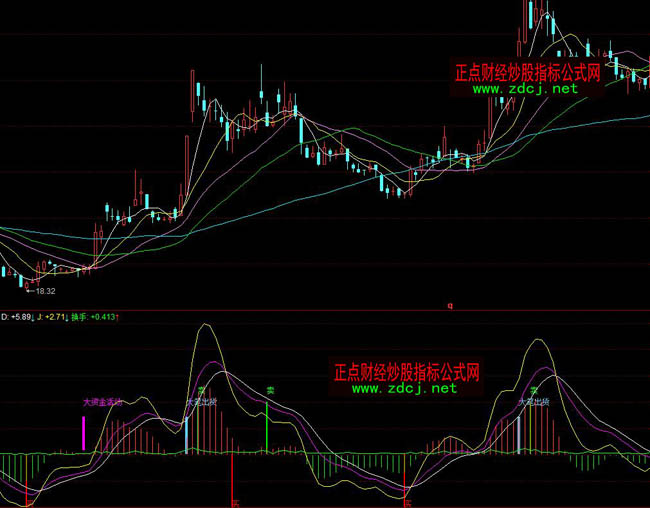This screenshot has width=650, height=508.
Task: Click the magenta 大资金流动 signal label
Action: click(x=102, y=402)
